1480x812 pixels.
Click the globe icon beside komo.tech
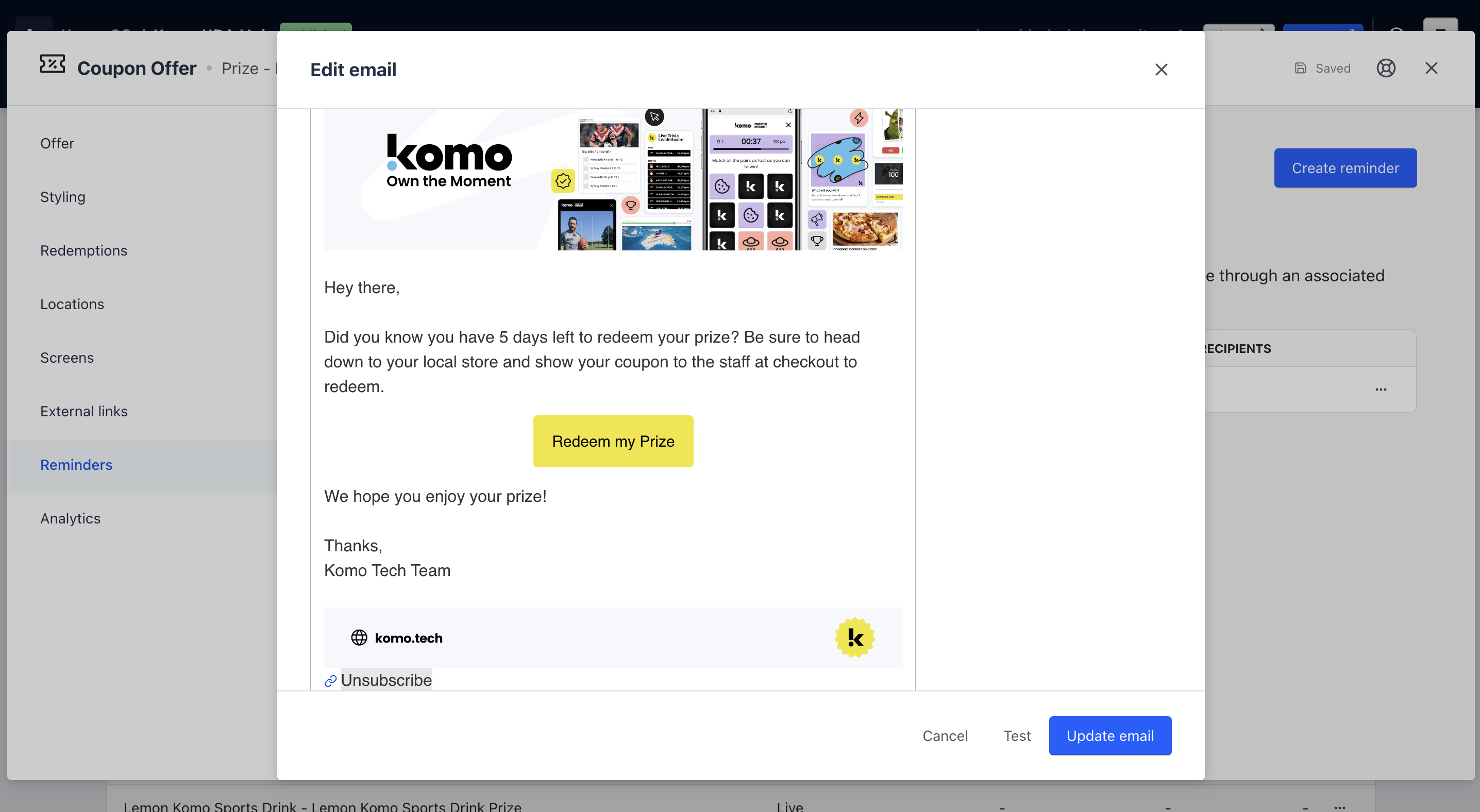[x=359, y=637]
